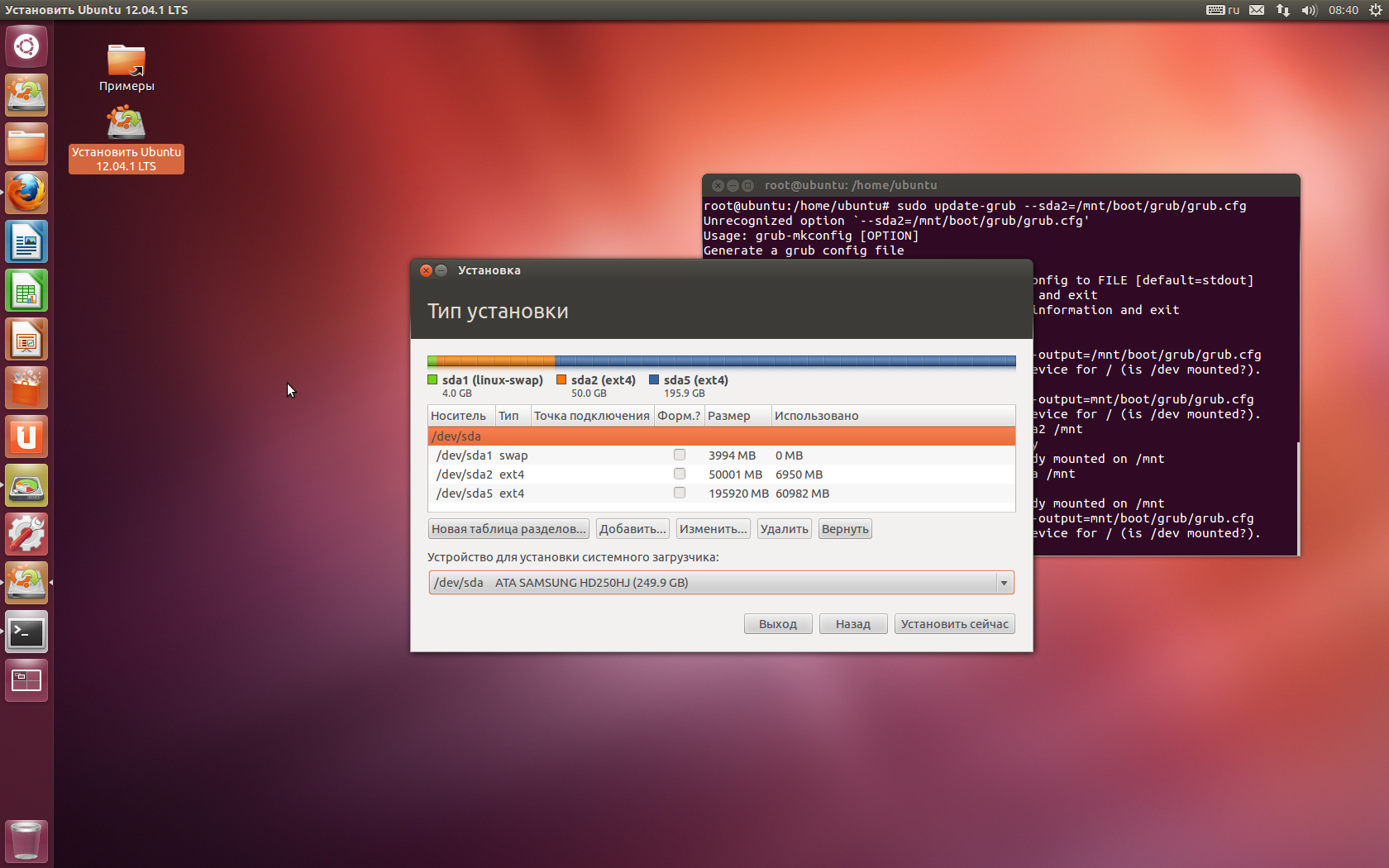Click the Удалить button
The image size is (1389, 868).
click(784, 529)
